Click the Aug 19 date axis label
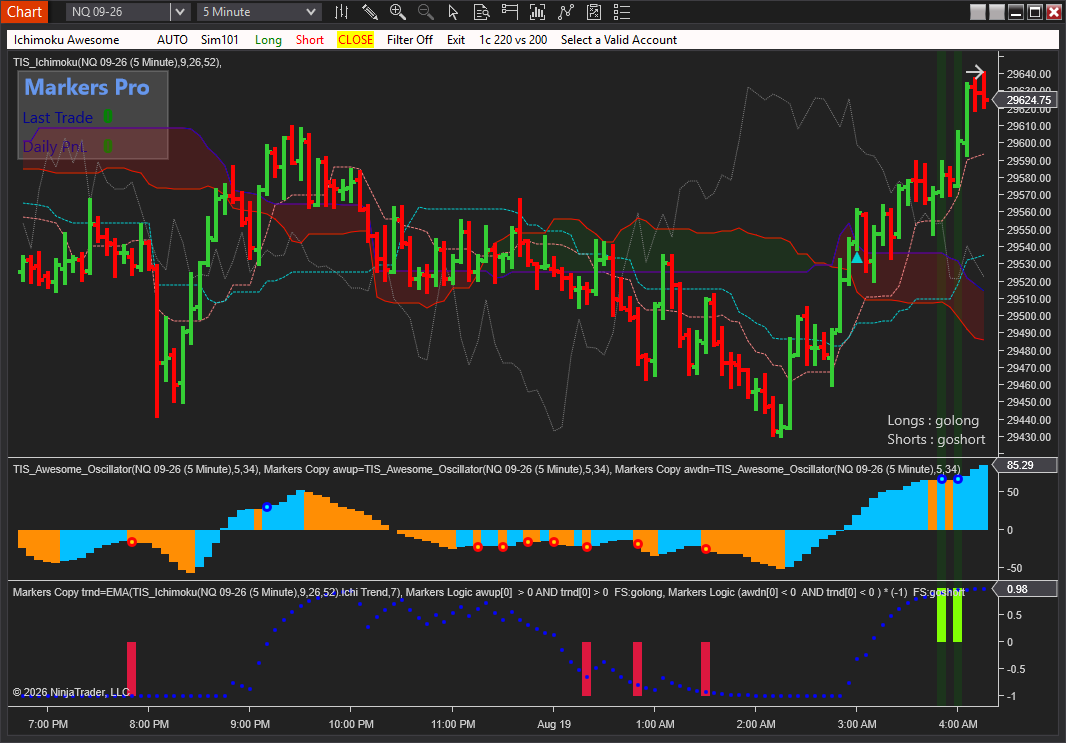 [x=553, y=724]
